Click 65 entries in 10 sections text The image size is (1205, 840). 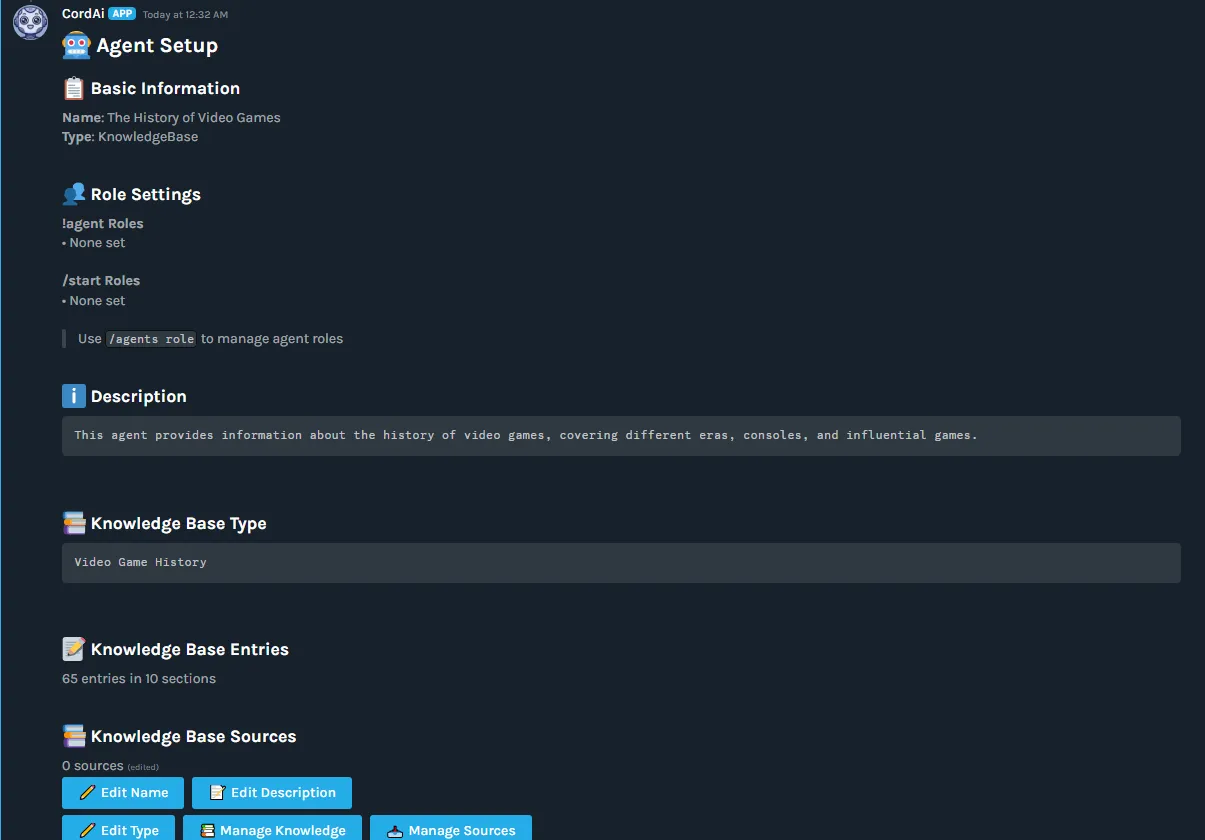click(x=139, y=679)
